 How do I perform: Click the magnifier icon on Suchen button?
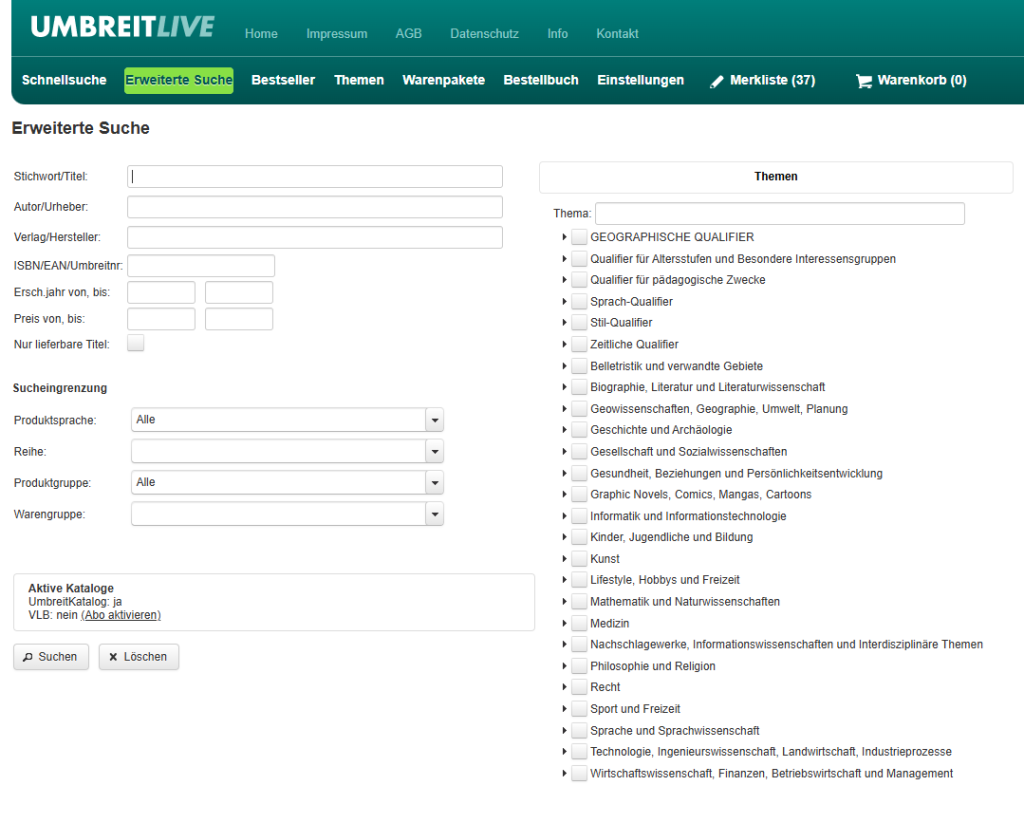(x=28, y=657)
